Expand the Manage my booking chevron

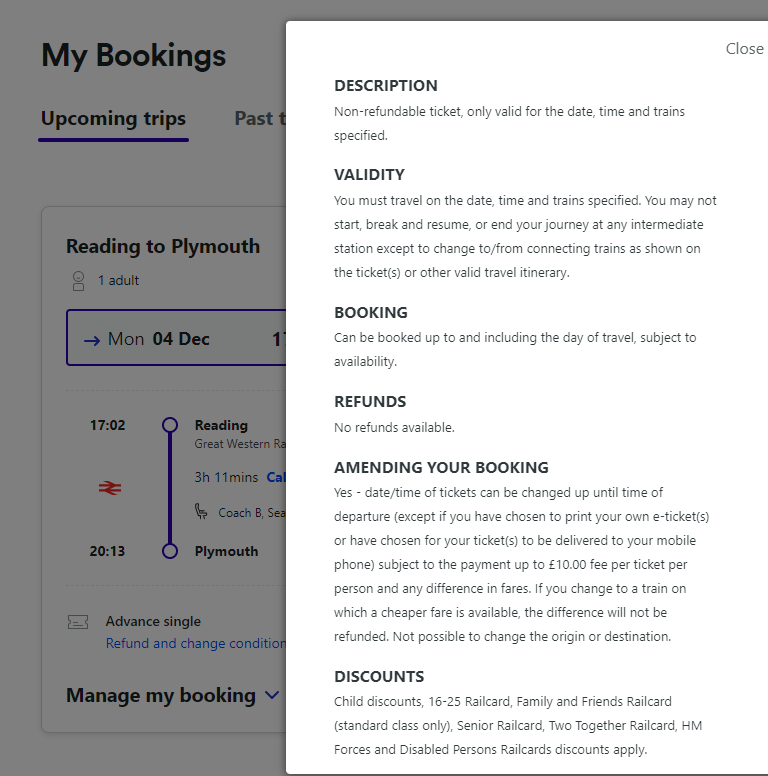pos(272,695)
